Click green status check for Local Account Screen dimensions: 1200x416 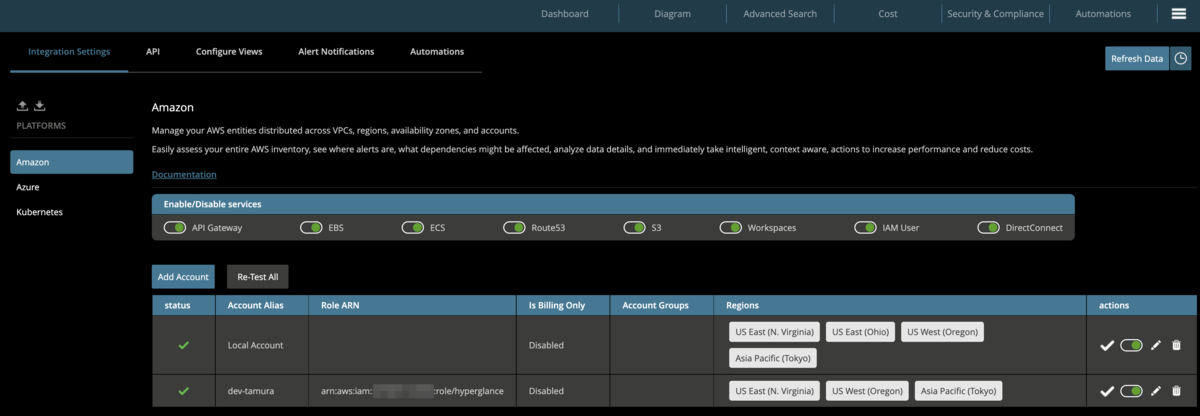click(x=183, y=345)
